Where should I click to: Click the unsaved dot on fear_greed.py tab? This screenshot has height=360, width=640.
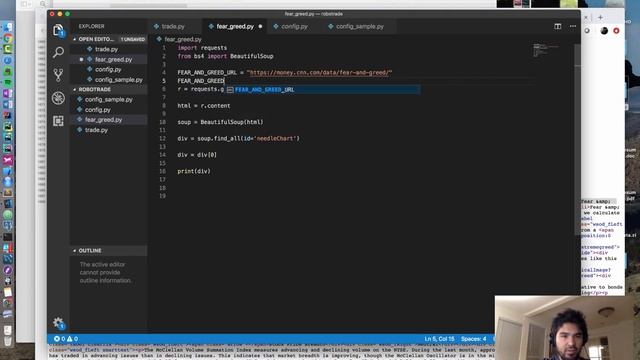point(260,27)
